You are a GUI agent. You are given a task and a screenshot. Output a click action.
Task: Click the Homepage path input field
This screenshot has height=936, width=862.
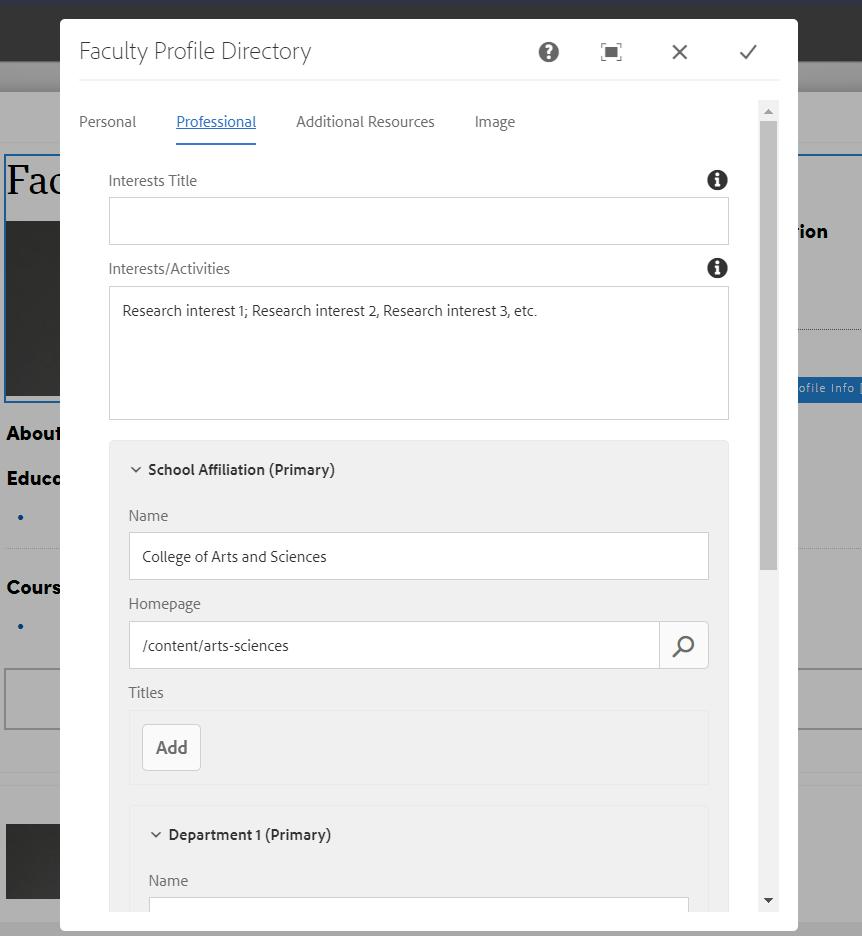click(394, 646)
